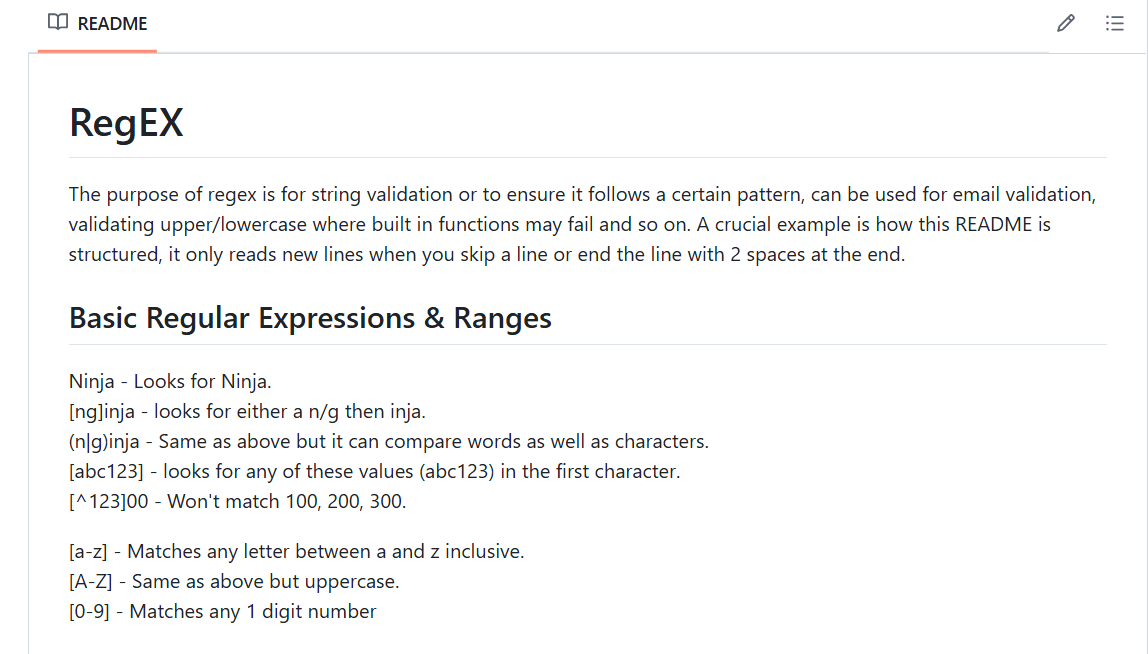Image resolution: width=1148 pixels, height=654 pixels.
Task: Click the '[abc123]' description line
Action: click(x=374, y=471)
